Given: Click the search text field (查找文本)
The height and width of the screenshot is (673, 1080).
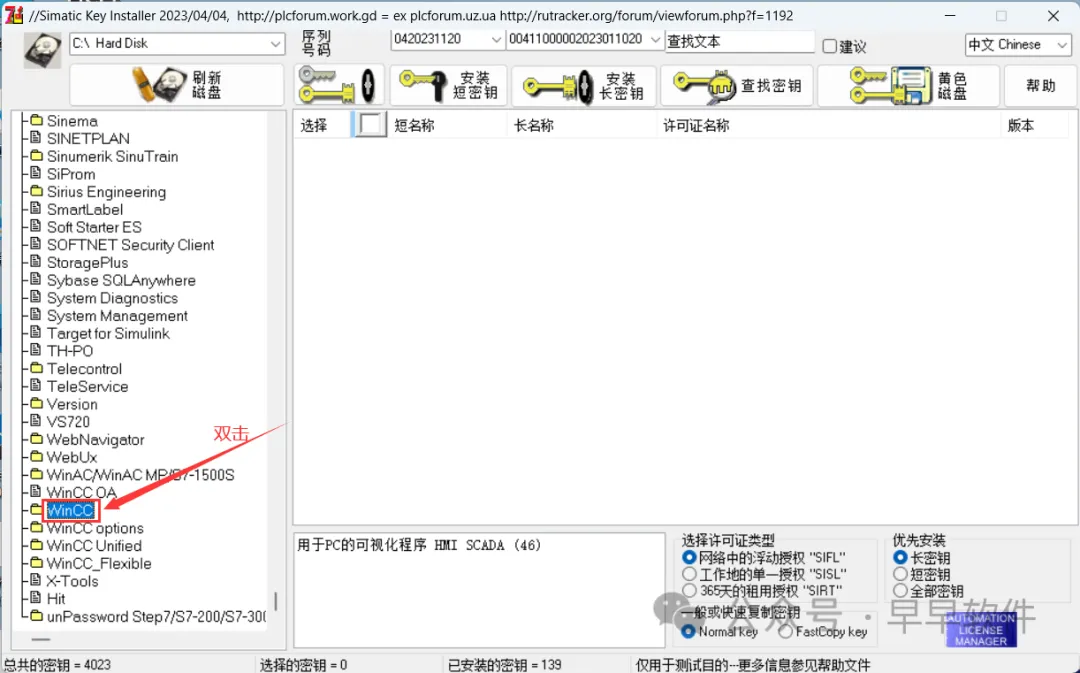Looking at the screenshot, I should pos(740,42).
